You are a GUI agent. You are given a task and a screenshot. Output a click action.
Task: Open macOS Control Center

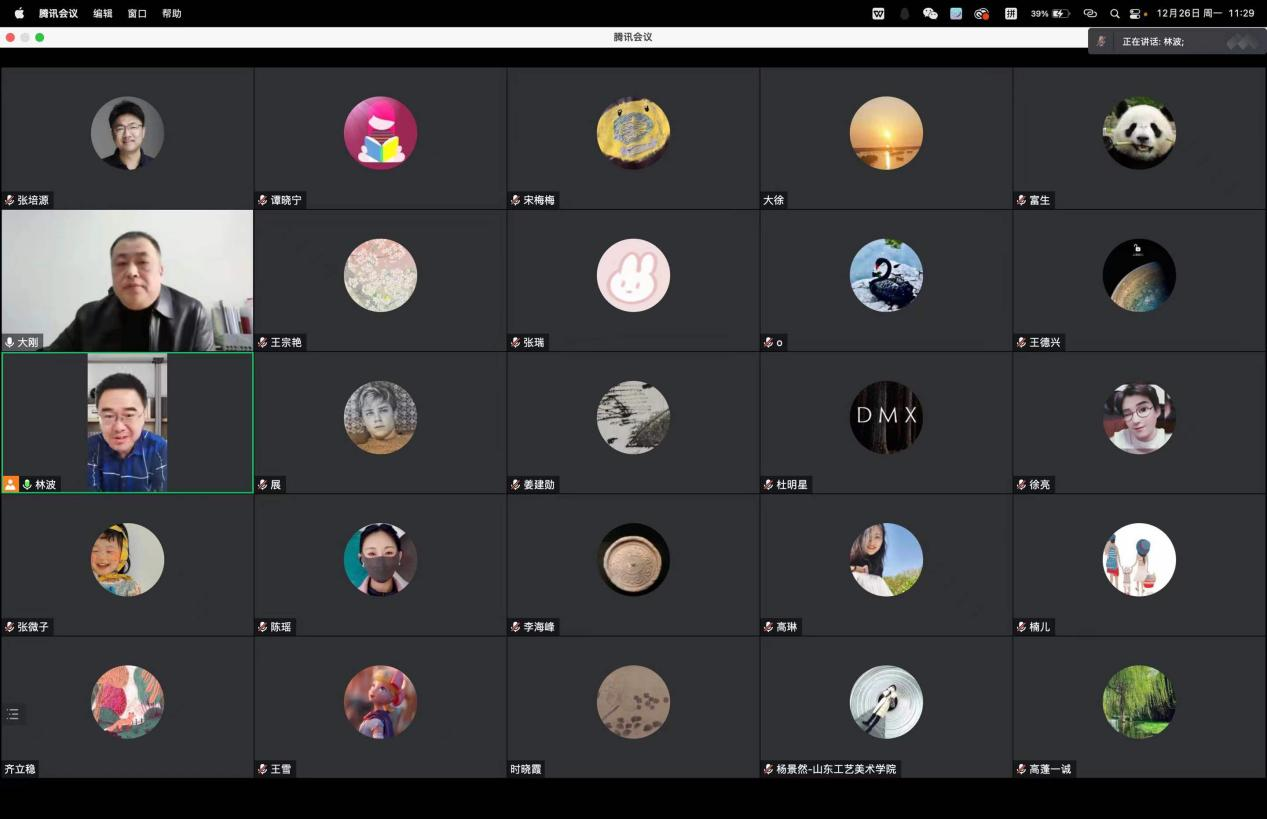(1136, 14)
